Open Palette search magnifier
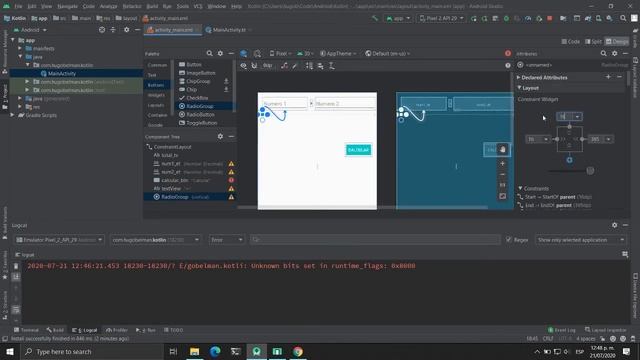This screenshot has width=640, height=360. (x=209, y=53)
